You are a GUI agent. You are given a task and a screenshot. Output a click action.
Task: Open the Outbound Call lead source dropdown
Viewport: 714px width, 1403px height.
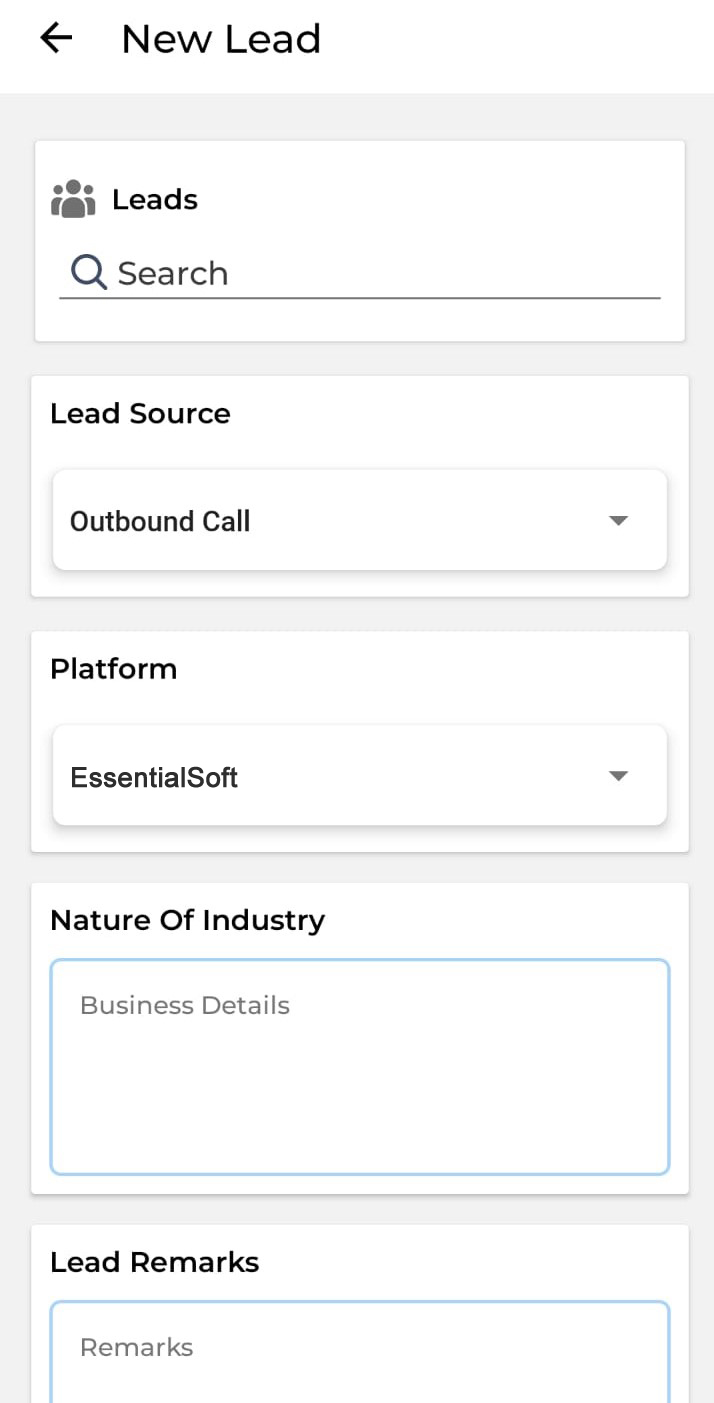pos(360,520)
